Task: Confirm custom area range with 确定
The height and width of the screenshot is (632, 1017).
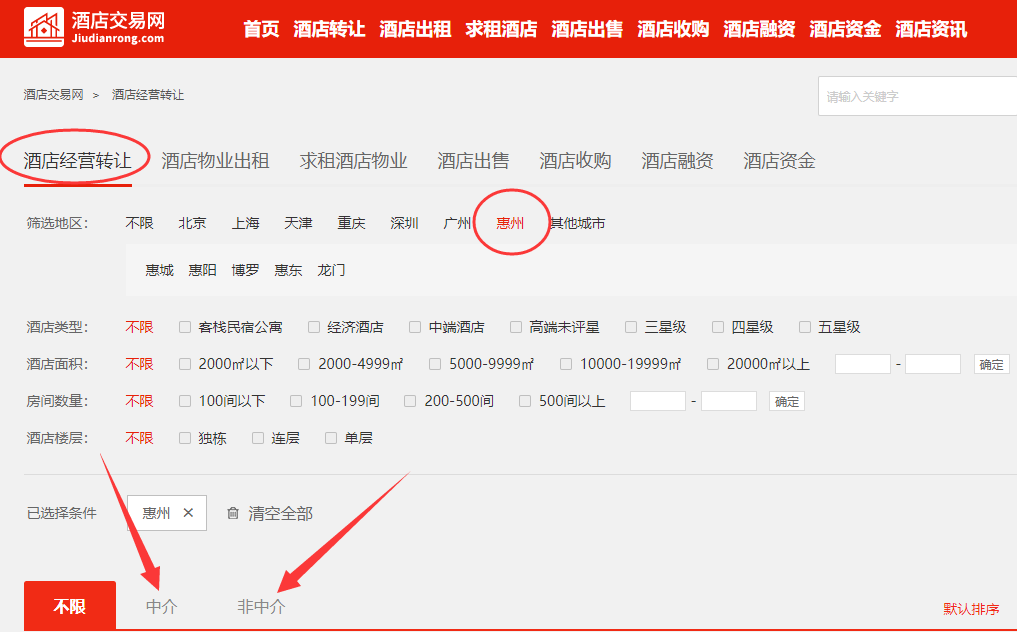Action: pyautogui.click(x=992, y=365)
